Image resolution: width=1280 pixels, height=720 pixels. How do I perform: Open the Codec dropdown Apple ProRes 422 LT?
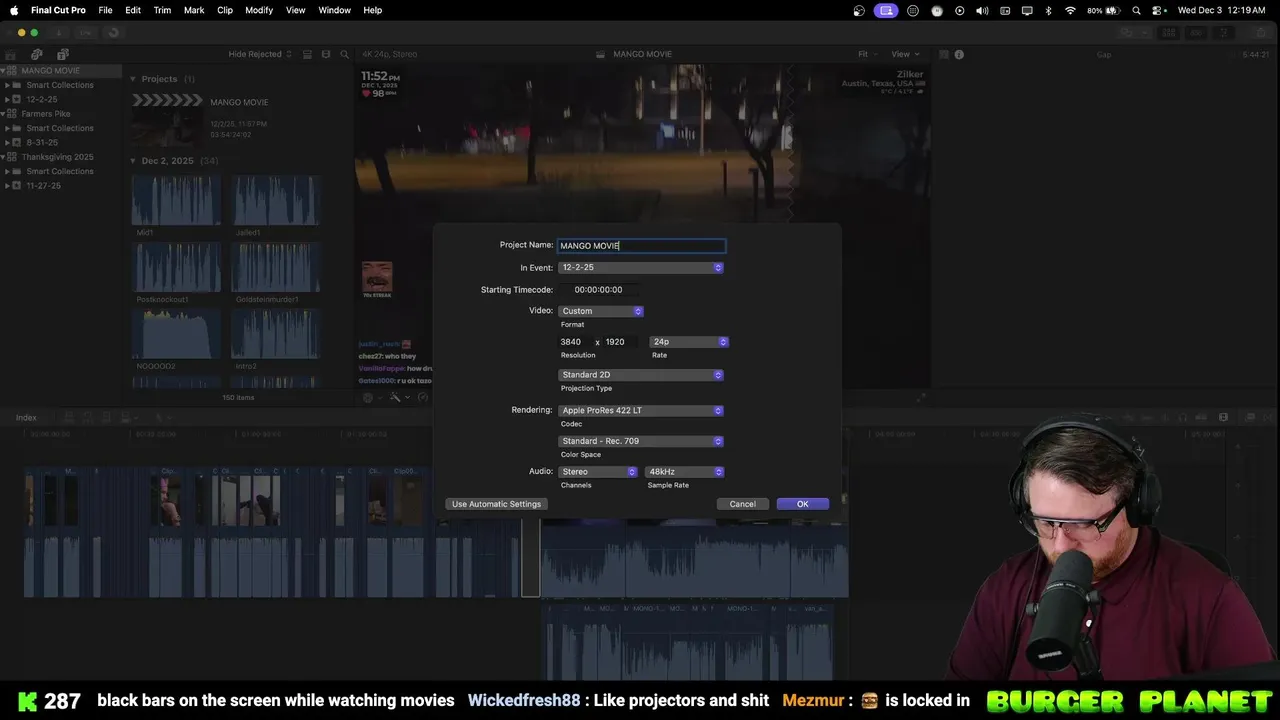(x=641, y=411)
